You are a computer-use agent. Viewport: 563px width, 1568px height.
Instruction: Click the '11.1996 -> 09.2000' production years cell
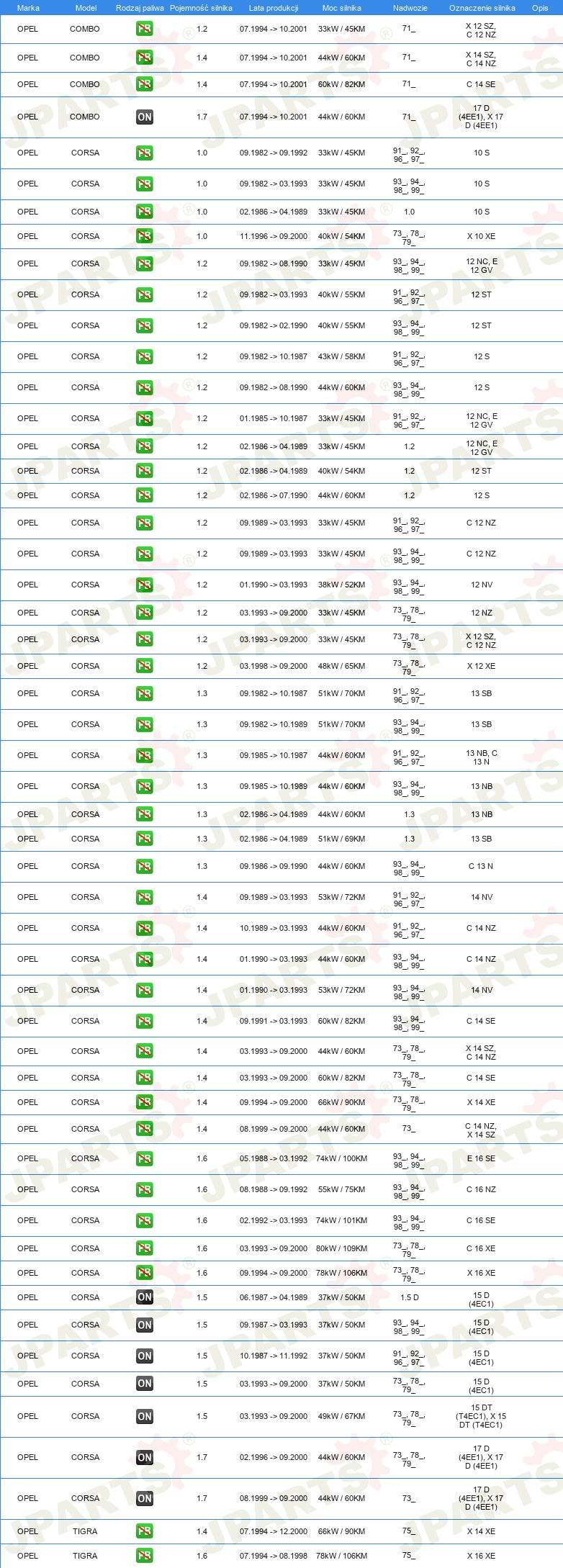pos(274,237)
